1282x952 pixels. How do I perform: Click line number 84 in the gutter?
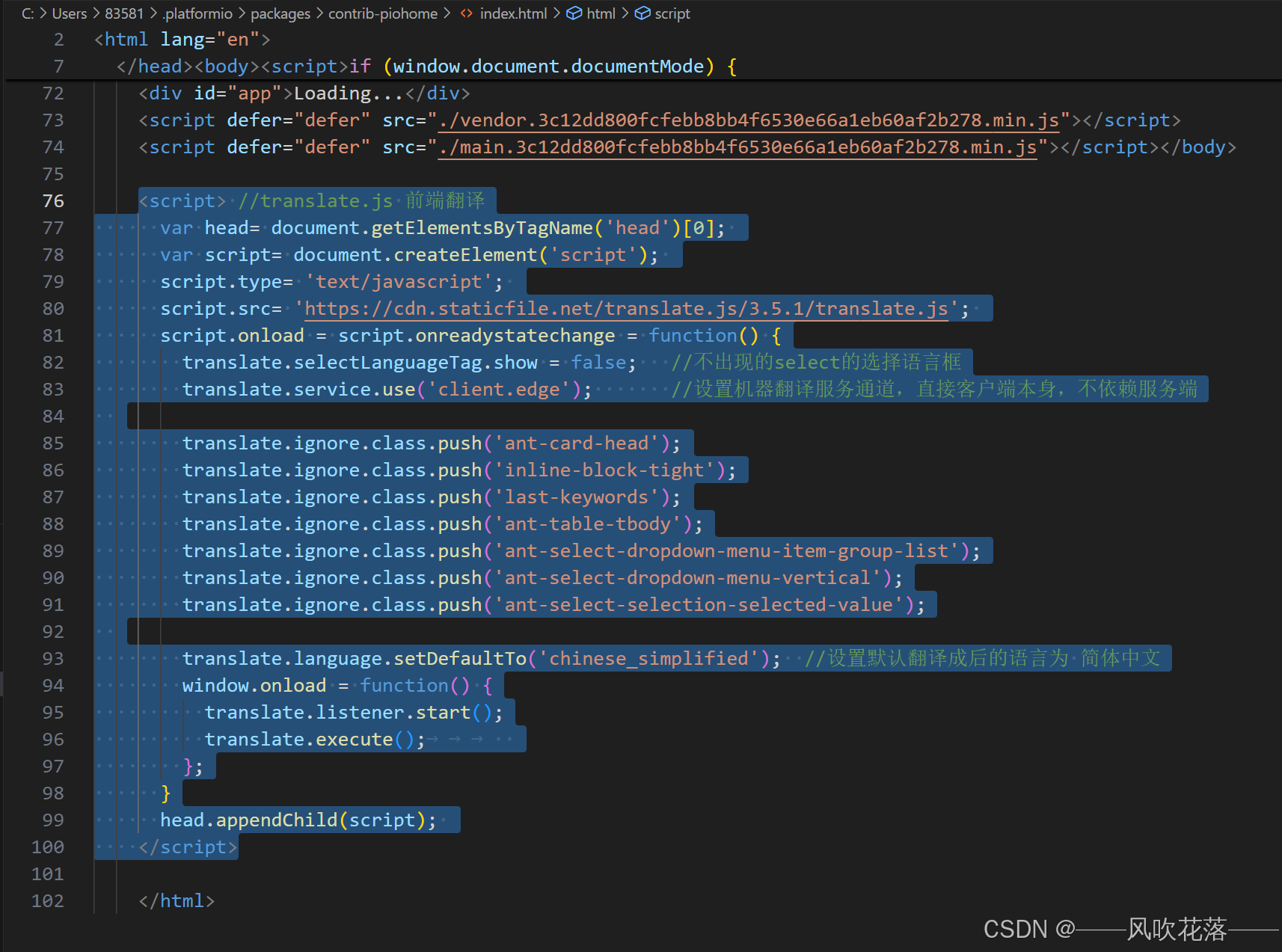[x=53, y=417]
